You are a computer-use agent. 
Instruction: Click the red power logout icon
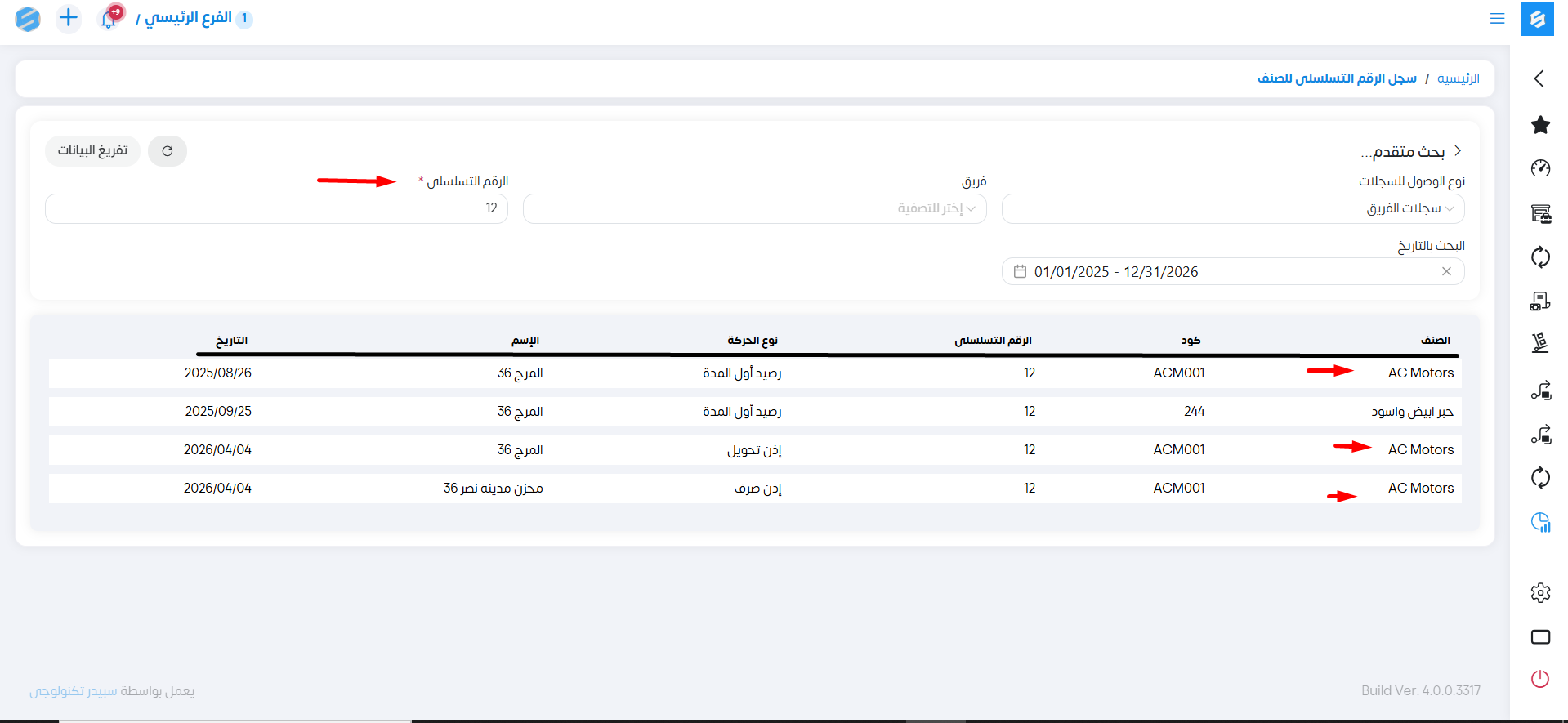[1540, 679]
